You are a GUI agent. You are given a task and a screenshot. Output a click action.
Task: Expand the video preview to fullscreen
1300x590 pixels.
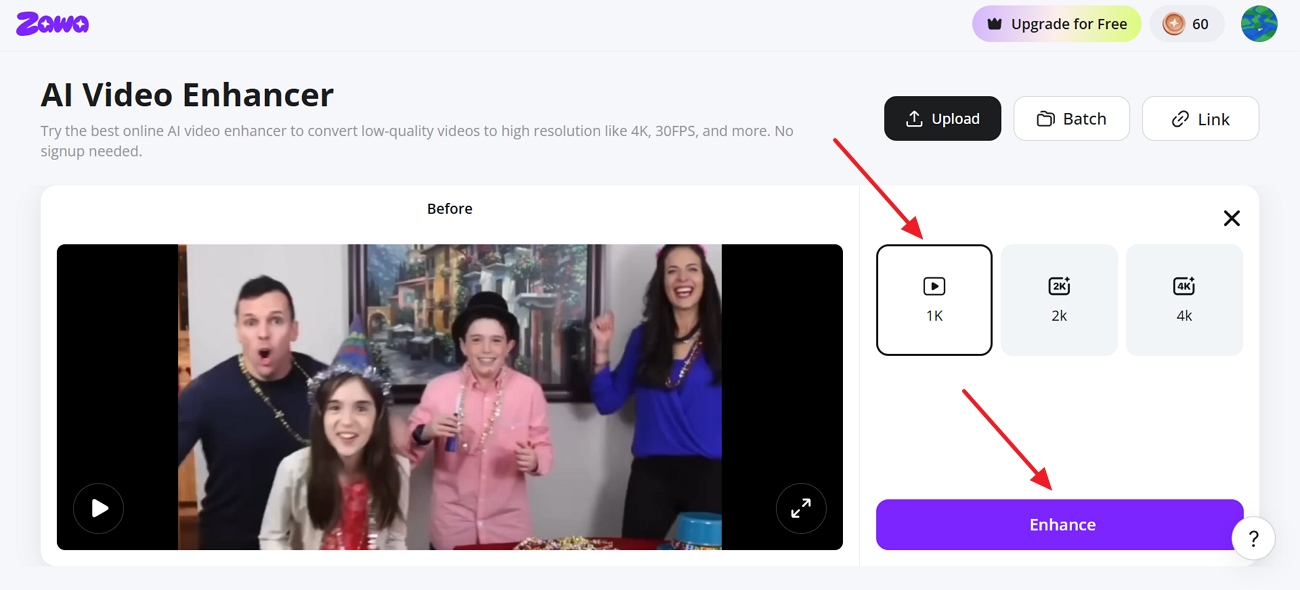tap(801, 509)
